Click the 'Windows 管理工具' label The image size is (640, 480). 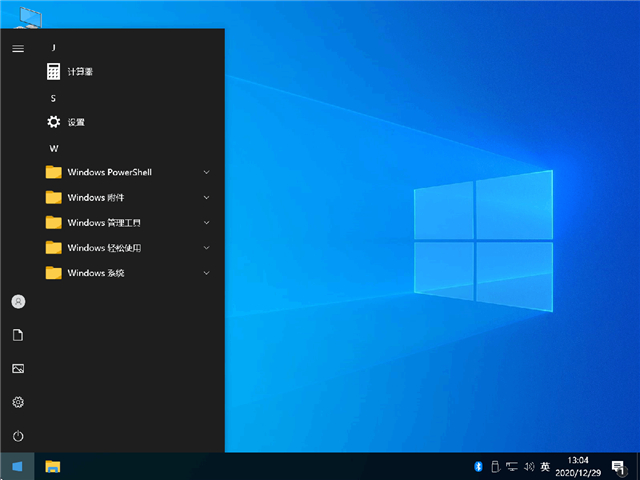coord(104,223)
